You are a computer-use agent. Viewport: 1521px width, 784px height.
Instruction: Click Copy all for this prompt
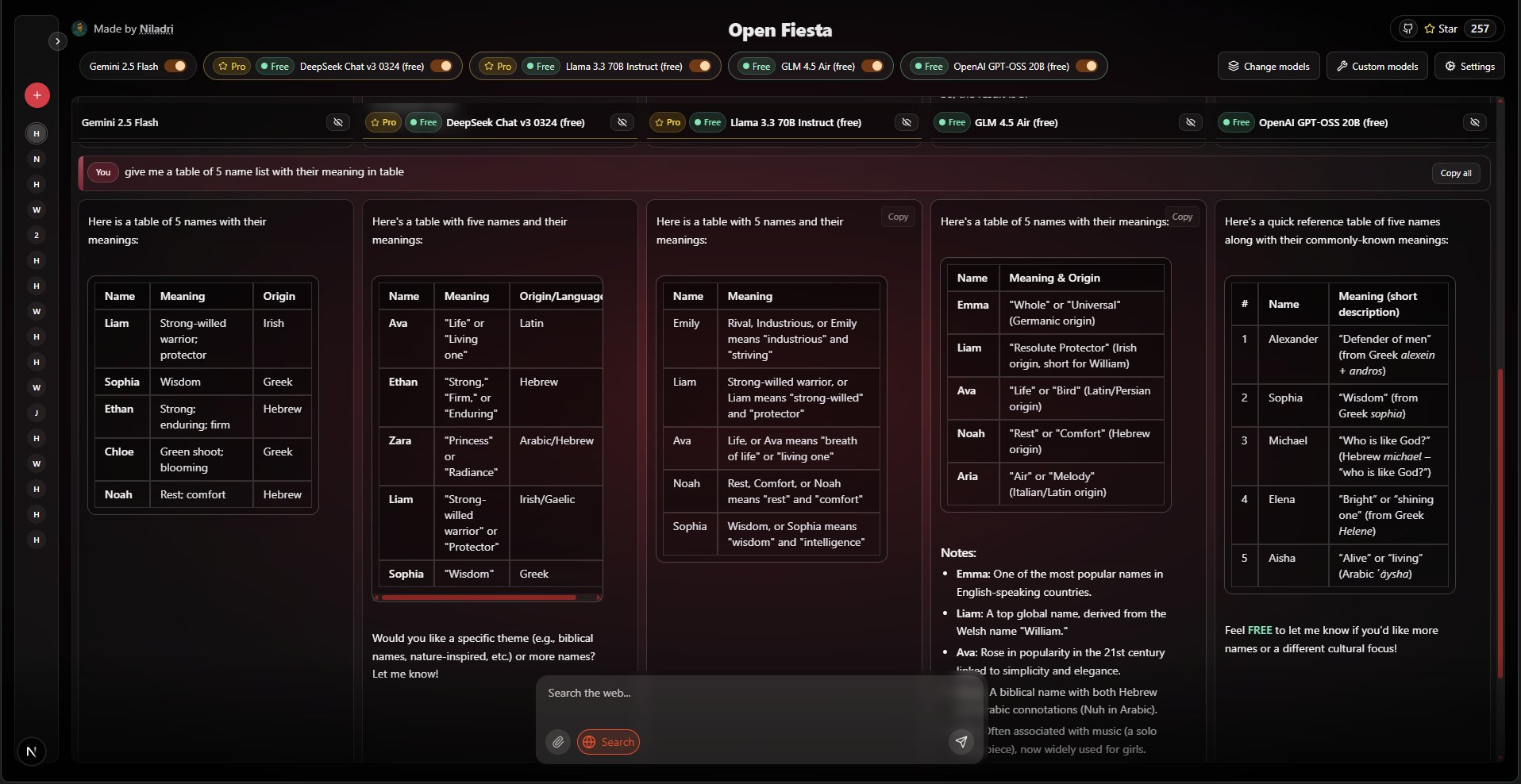click(x=1456, y=173)
